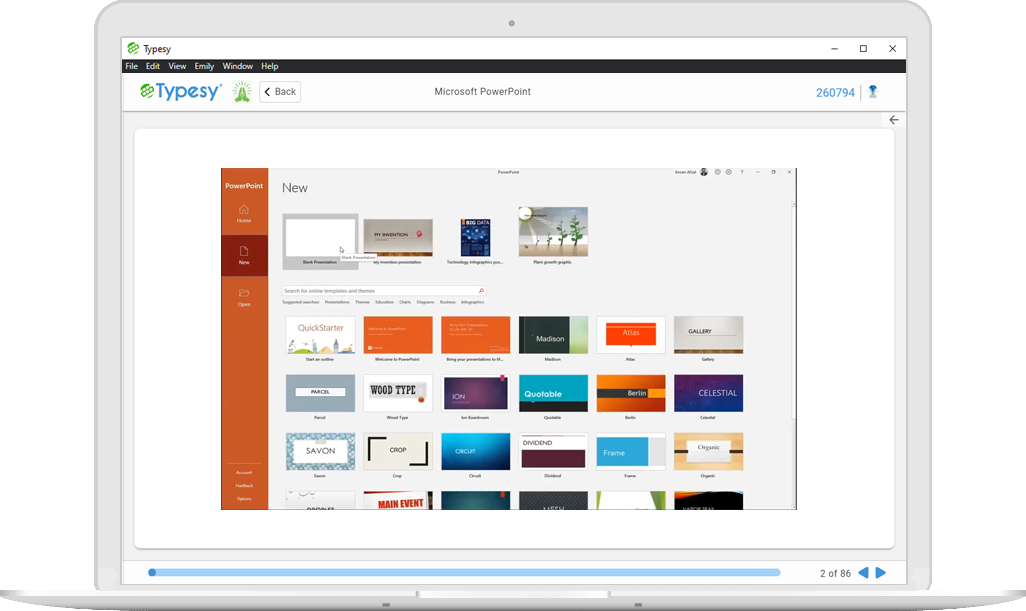The width and height of the screenshot is (1026, 611).
Task: Open the Help menu
Action: (x=270, y=66)
